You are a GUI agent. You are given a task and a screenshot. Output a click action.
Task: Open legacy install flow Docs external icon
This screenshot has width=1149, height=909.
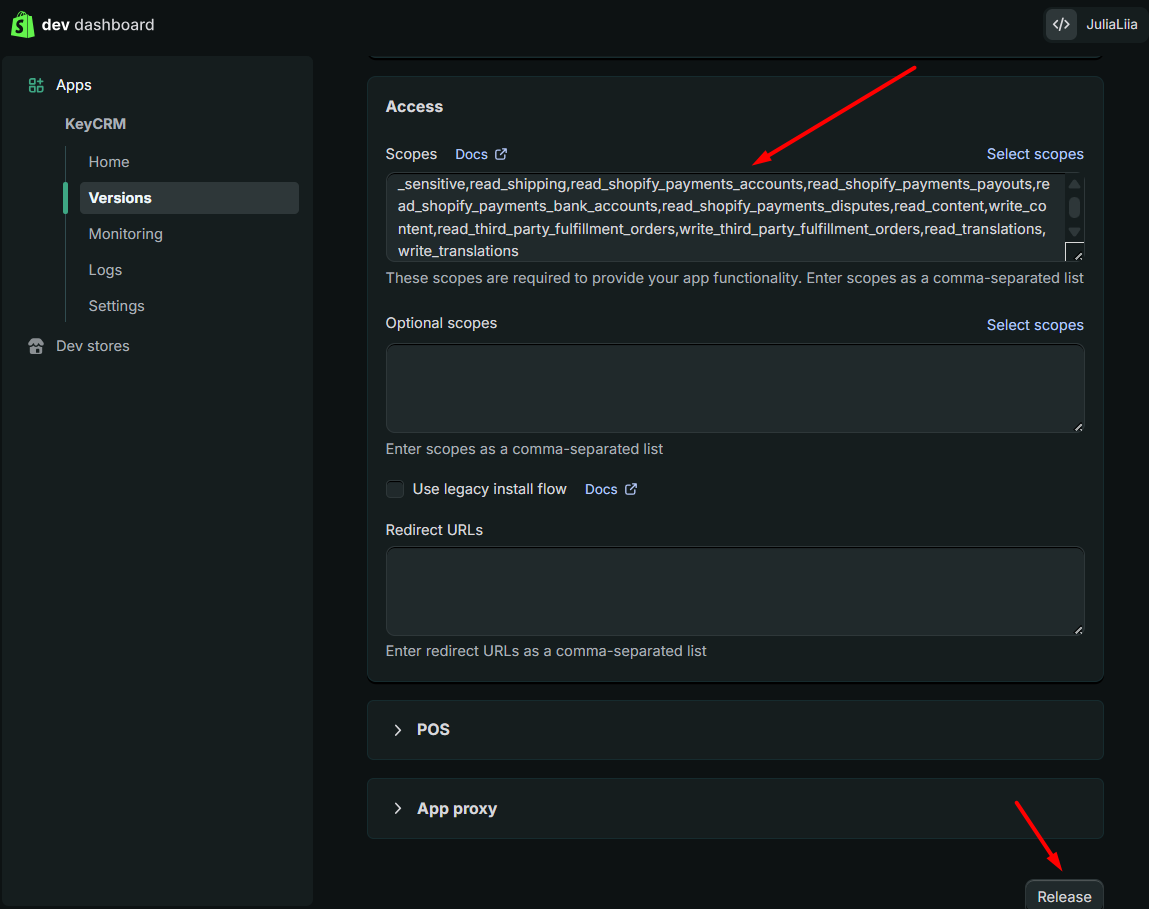pyautogui.click(x=631, y=489)
